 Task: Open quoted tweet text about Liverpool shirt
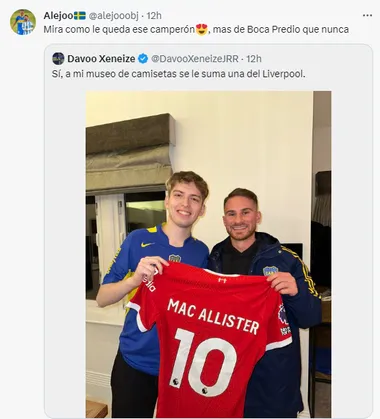179,74
